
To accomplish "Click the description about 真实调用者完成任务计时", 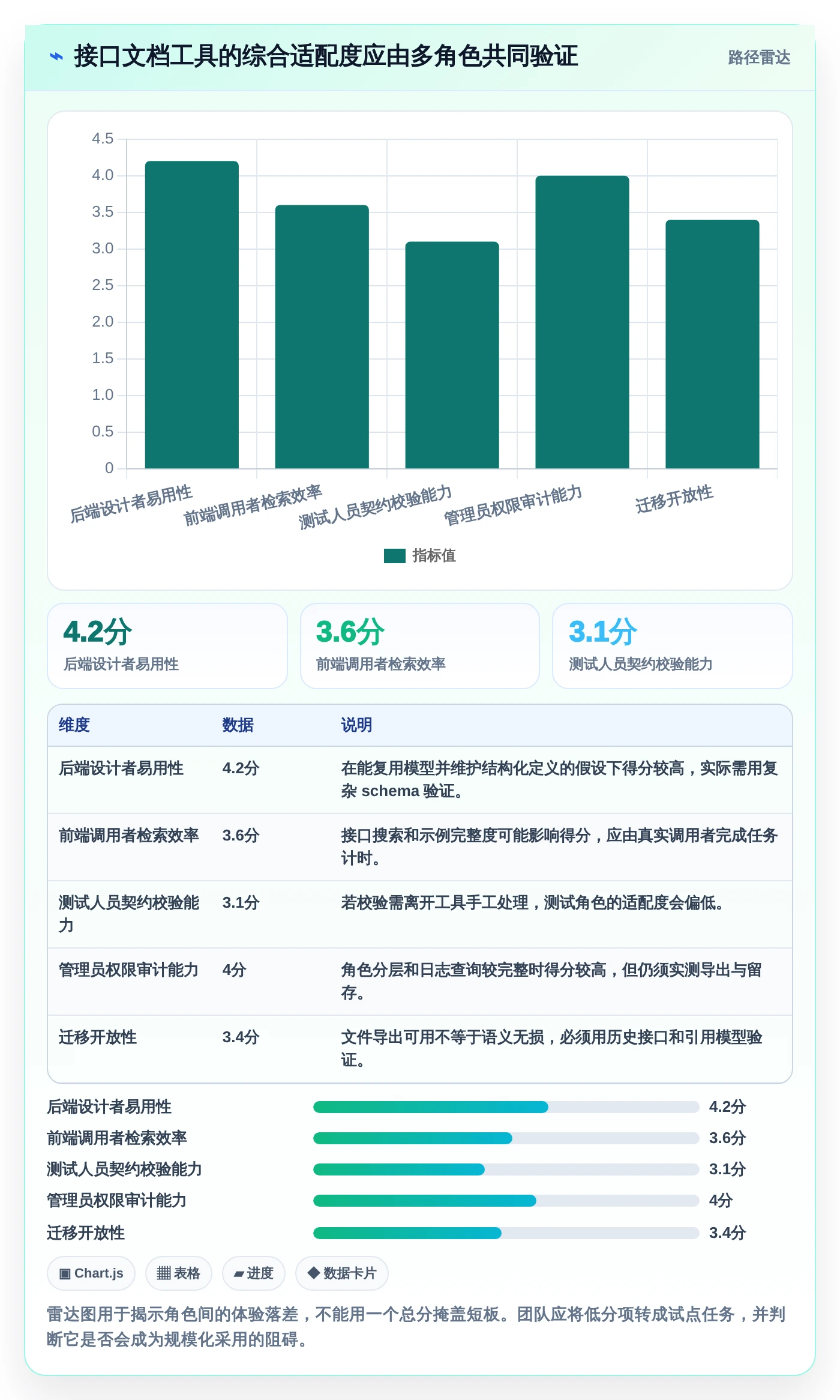I will [x=559, y=847].
